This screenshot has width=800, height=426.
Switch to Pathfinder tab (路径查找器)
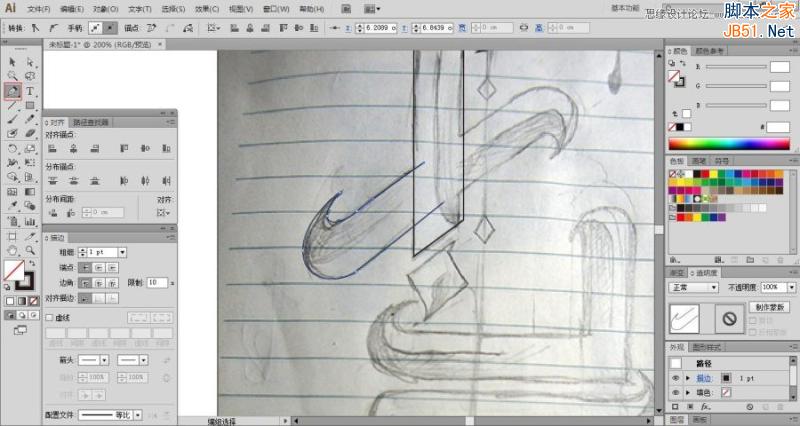tap(90, 122)
